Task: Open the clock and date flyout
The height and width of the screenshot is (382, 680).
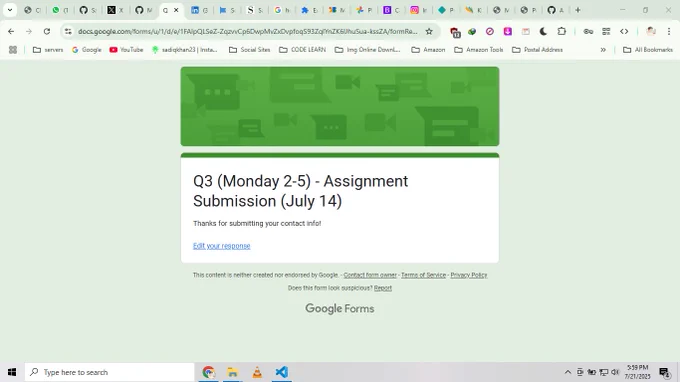Action: pyautogui.click(x=638, y=372)
